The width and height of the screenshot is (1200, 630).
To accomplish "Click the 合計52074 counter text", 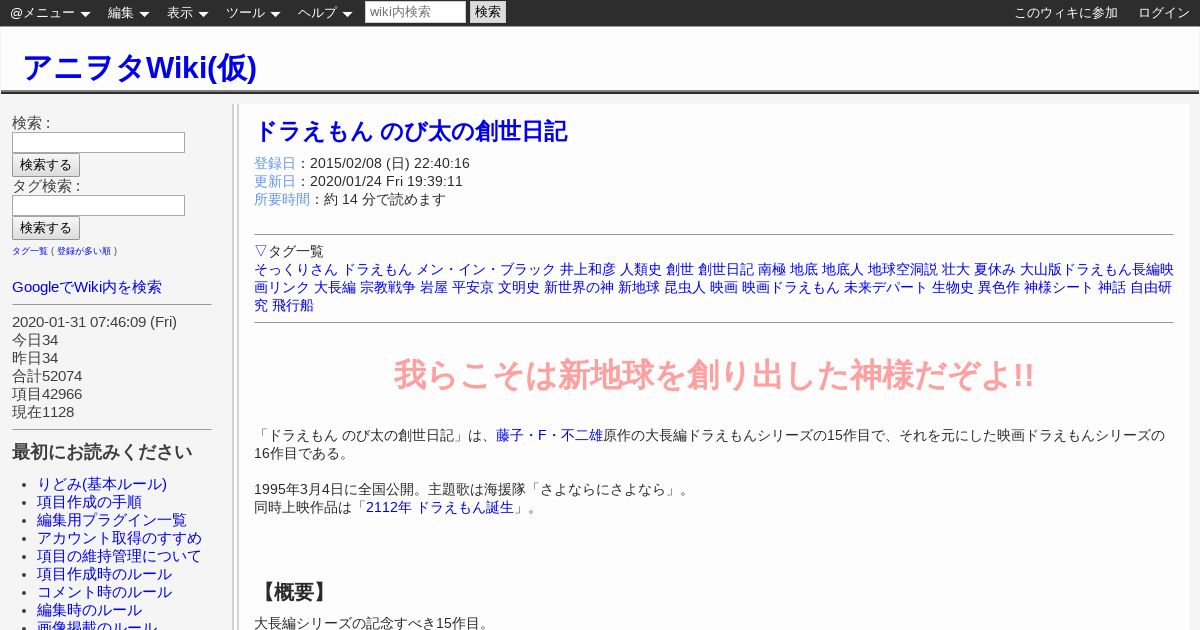I will tap(47, 376).
